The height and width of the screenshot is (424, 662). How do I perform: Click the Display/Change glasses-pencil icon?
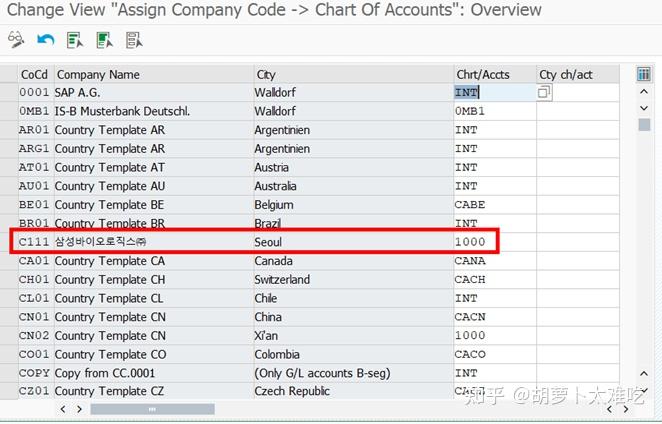(15, 40)
